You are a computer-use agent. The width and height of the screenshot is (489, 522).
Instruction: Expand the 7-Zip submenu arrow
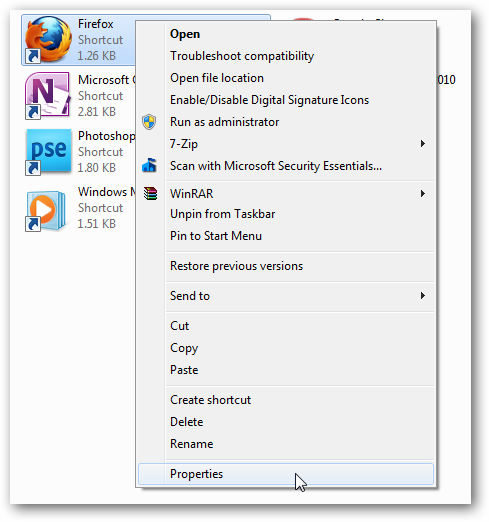click(x=423, y=144)
